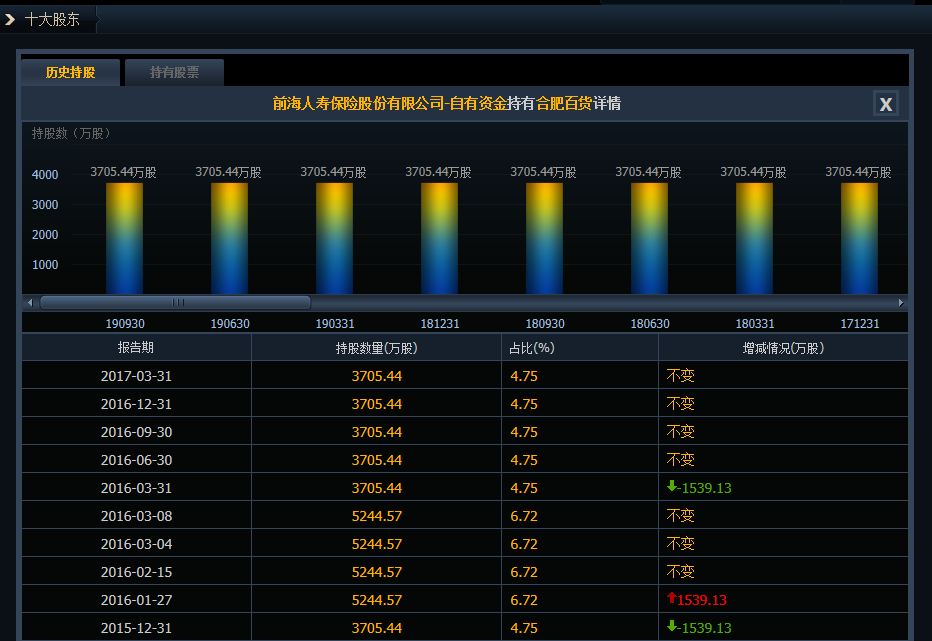
Task: Click 3705.44 holdings in the 2016-12-31 row
Action: coord(377,404)
